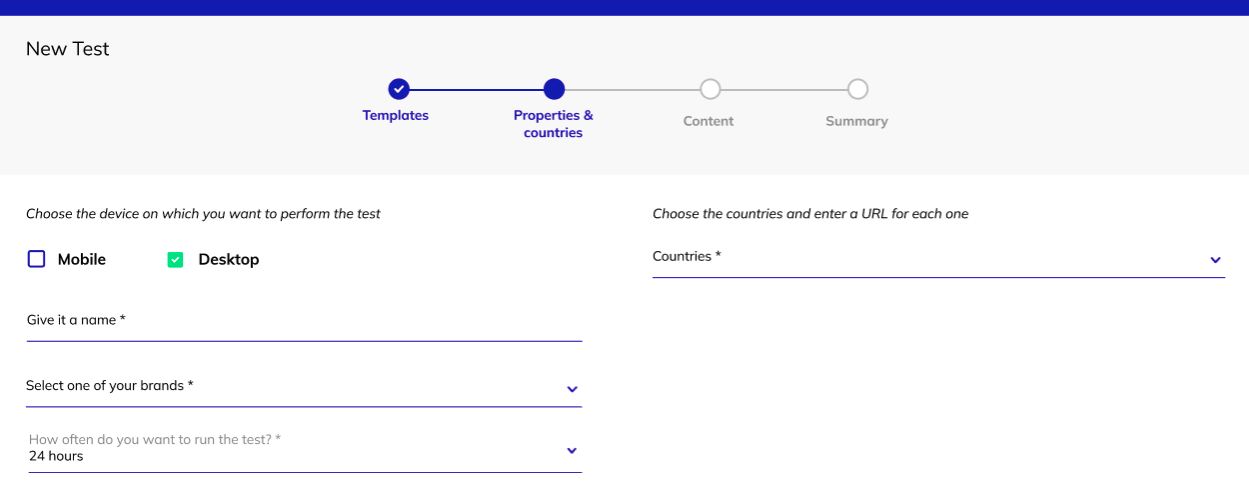Expand the test frequency 24 hours dropdown
This screenshot has width=1249, height=503.
[290, 449]
